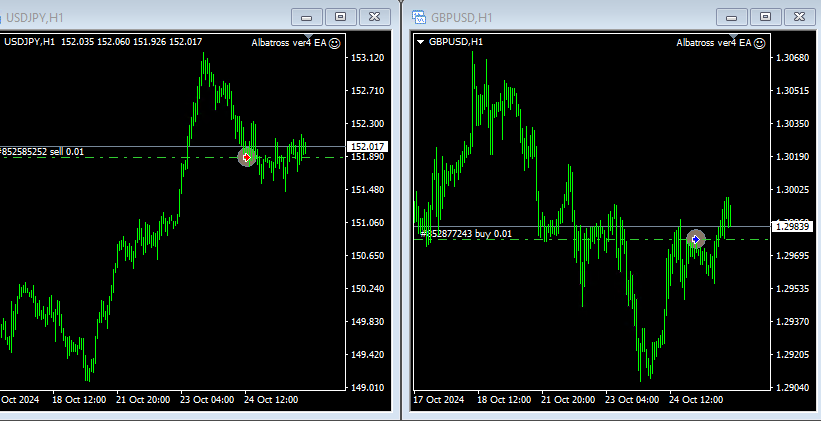The height and width of the screenshot is (421, 821).
Task: Minimize the USDJPY,H1 chart window
Action: [x=307, y=17]
